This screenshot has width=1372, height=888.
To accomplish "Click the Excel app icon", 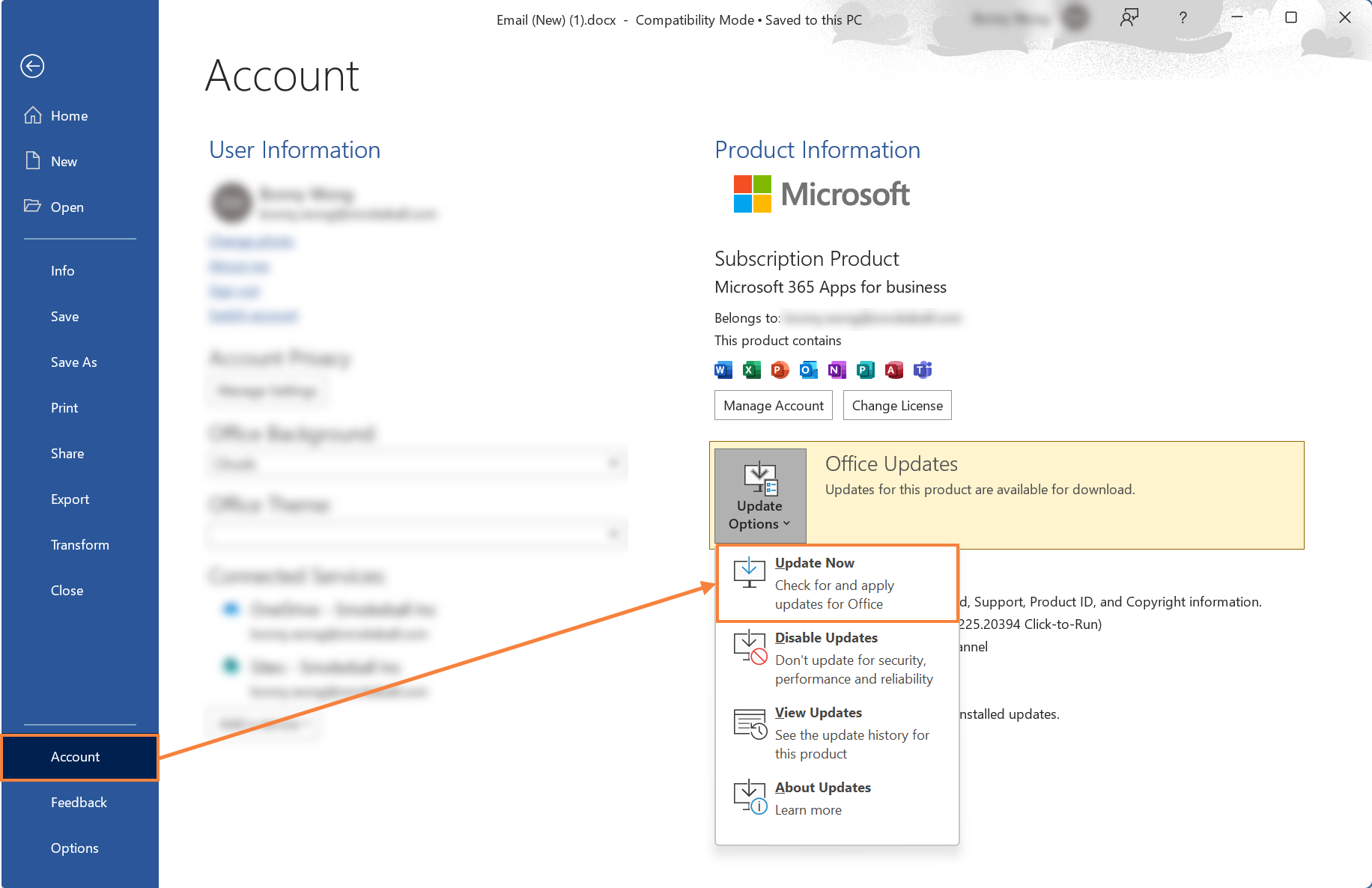I will click(x=751, y=370).
